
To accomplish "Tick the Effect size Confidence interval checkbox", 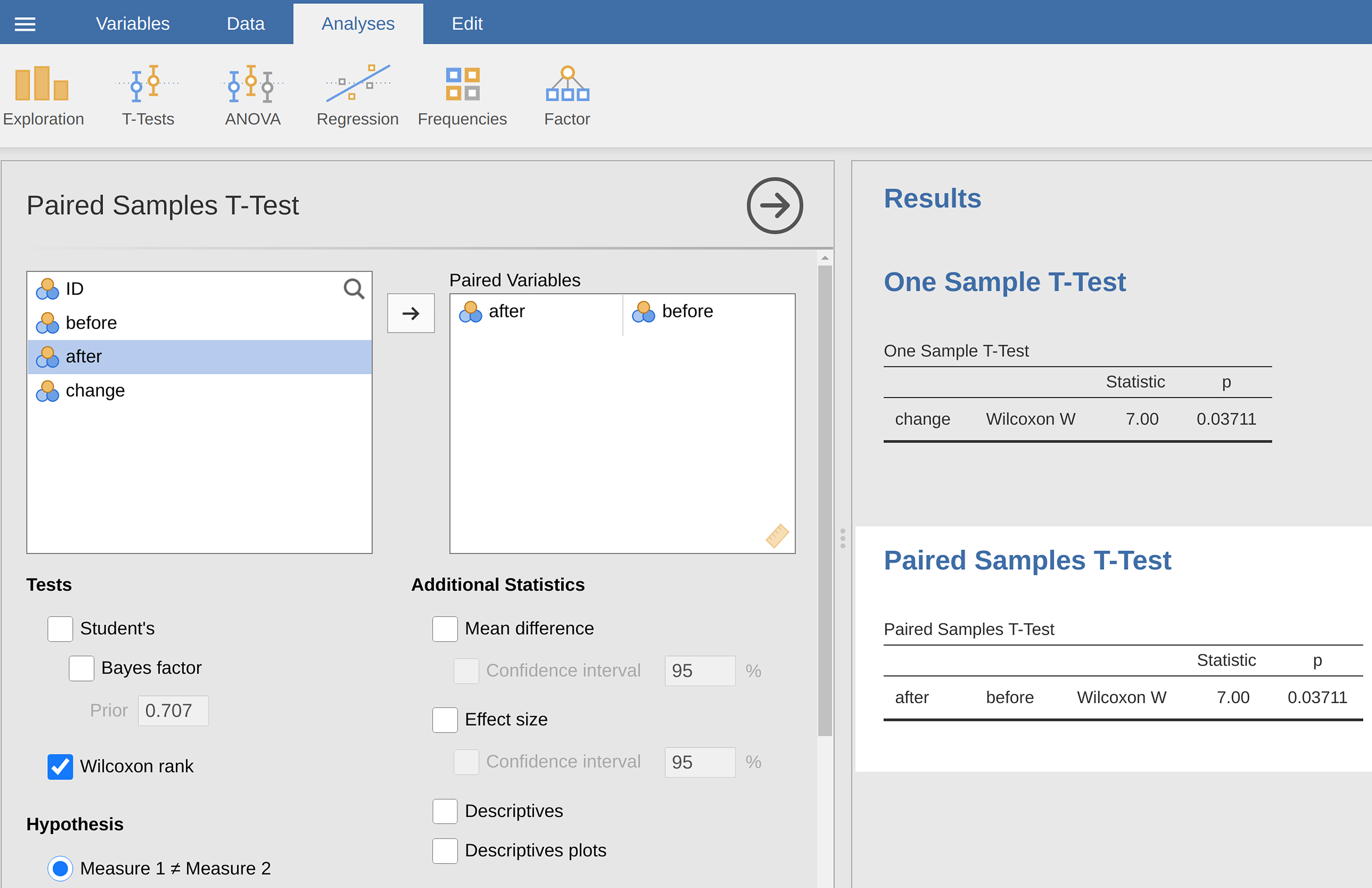I will pos(466,762).
